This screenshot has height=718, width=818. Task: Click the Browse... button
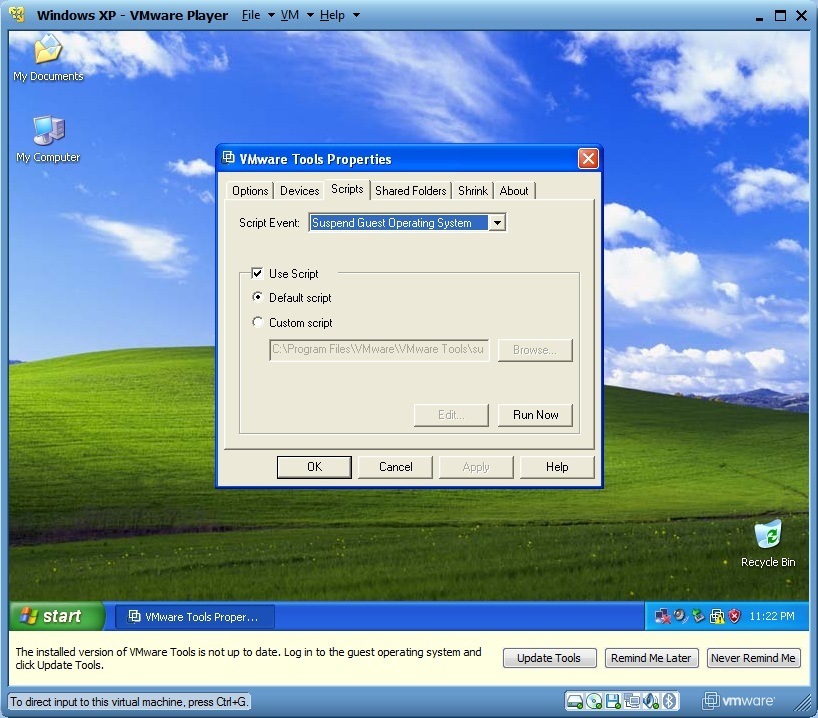[535, 350]
